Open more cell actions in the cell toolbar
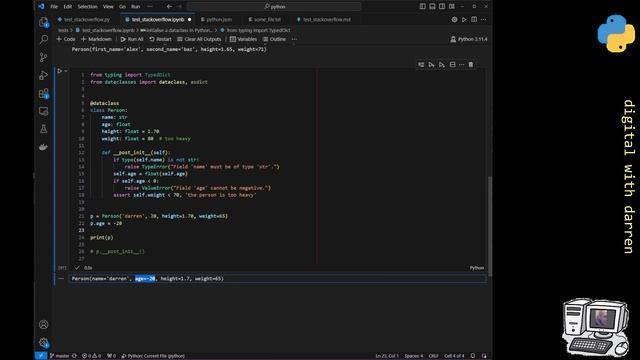The width and height of the screenshot is (640, 360). coord(462,64)
